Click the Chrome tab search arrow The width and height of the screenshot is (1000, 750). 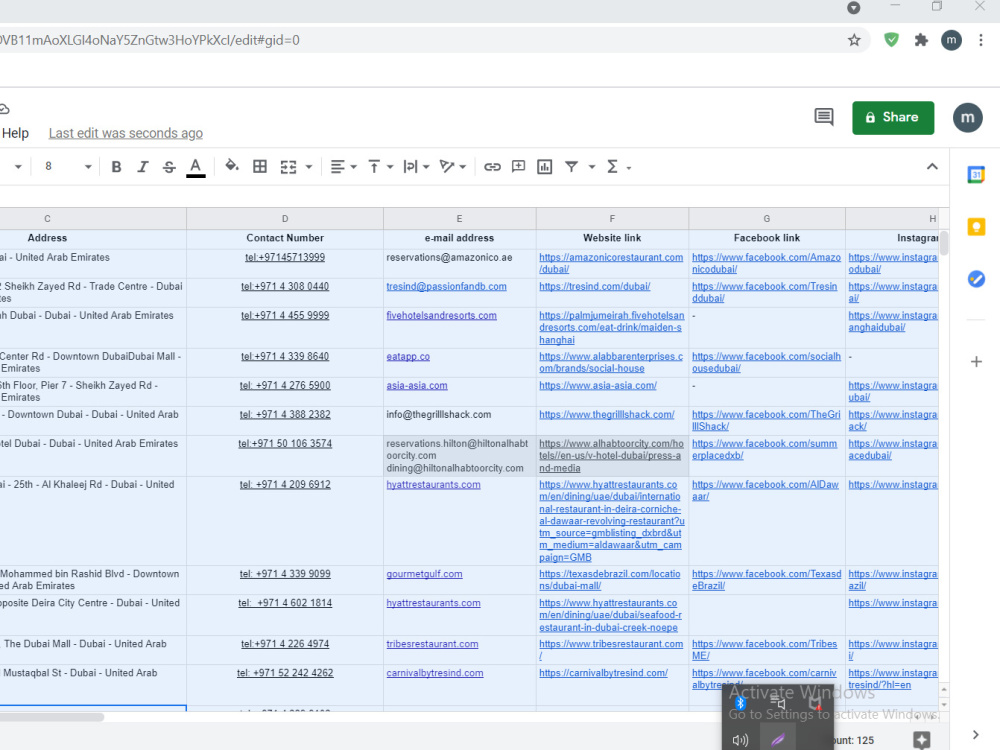(853, 8)
